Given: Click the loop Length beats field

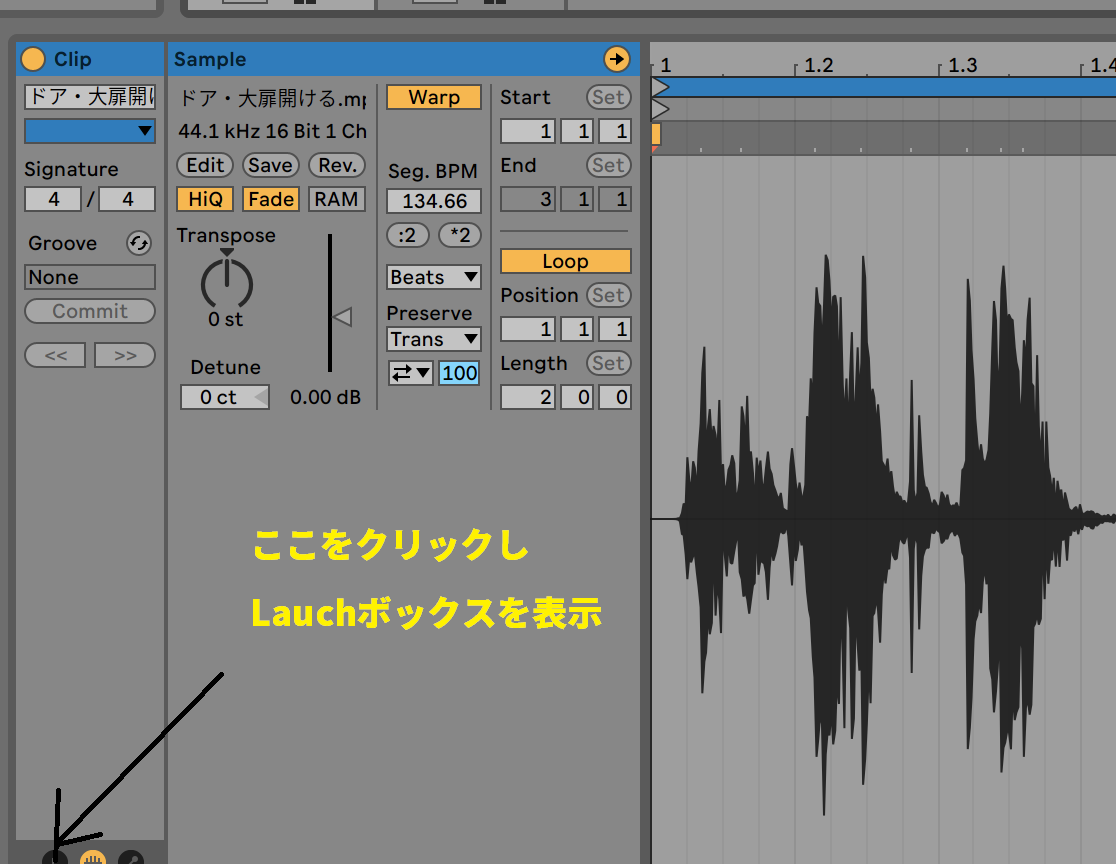Looking at the screenshot, I should tap(577, 397).
